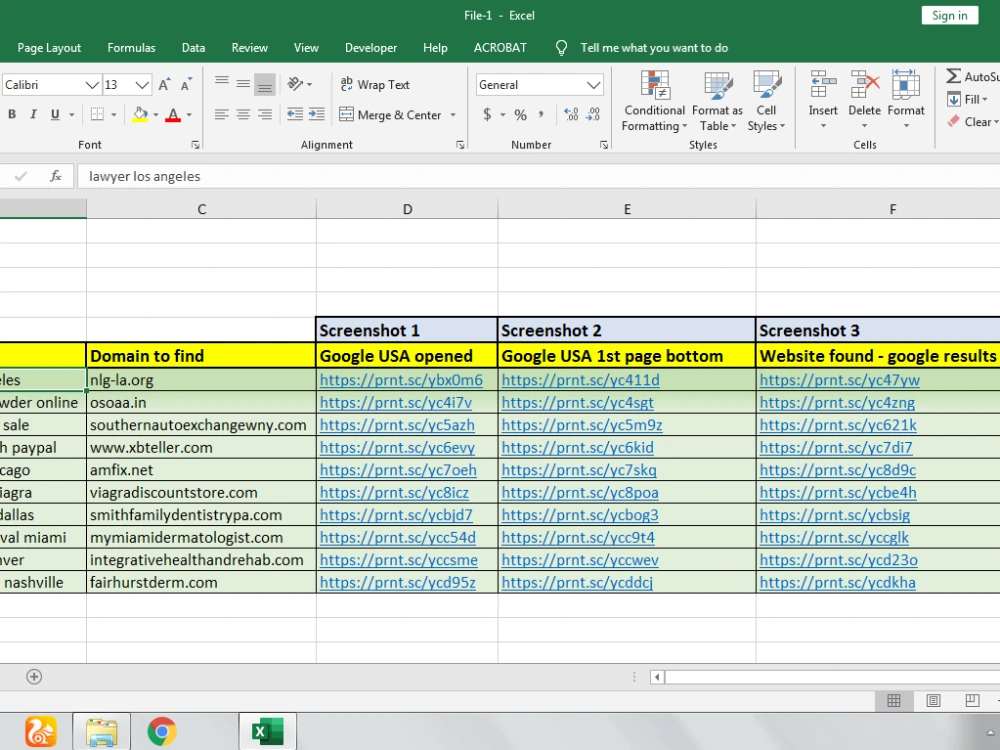Toggle Bold formatting
Image resolution: width=1000 pixels, height=750 pixels.
click(11, 115)
